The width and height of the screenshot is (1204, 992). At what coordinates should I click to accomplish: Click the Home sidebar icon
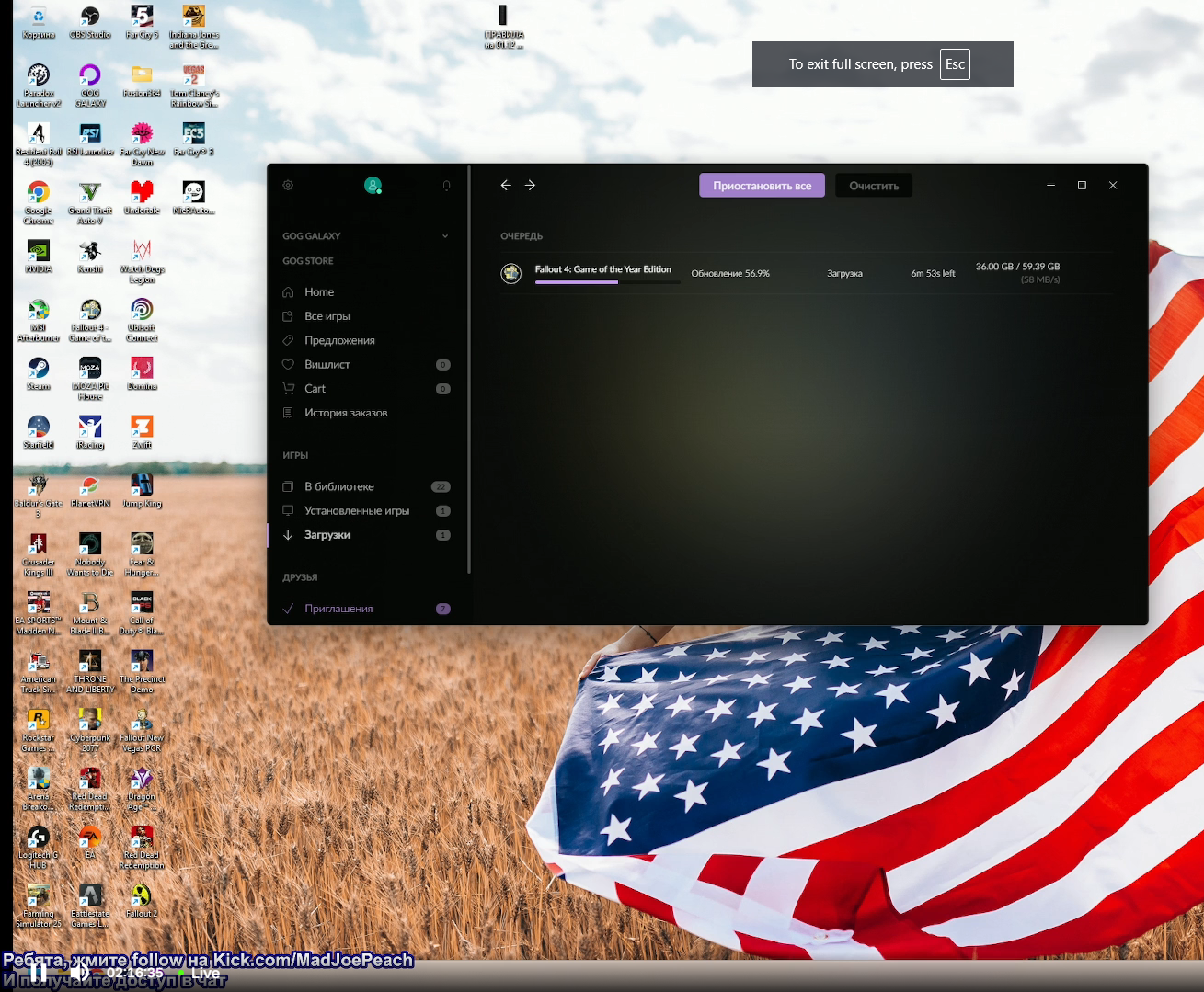click(x=288, y=291)
